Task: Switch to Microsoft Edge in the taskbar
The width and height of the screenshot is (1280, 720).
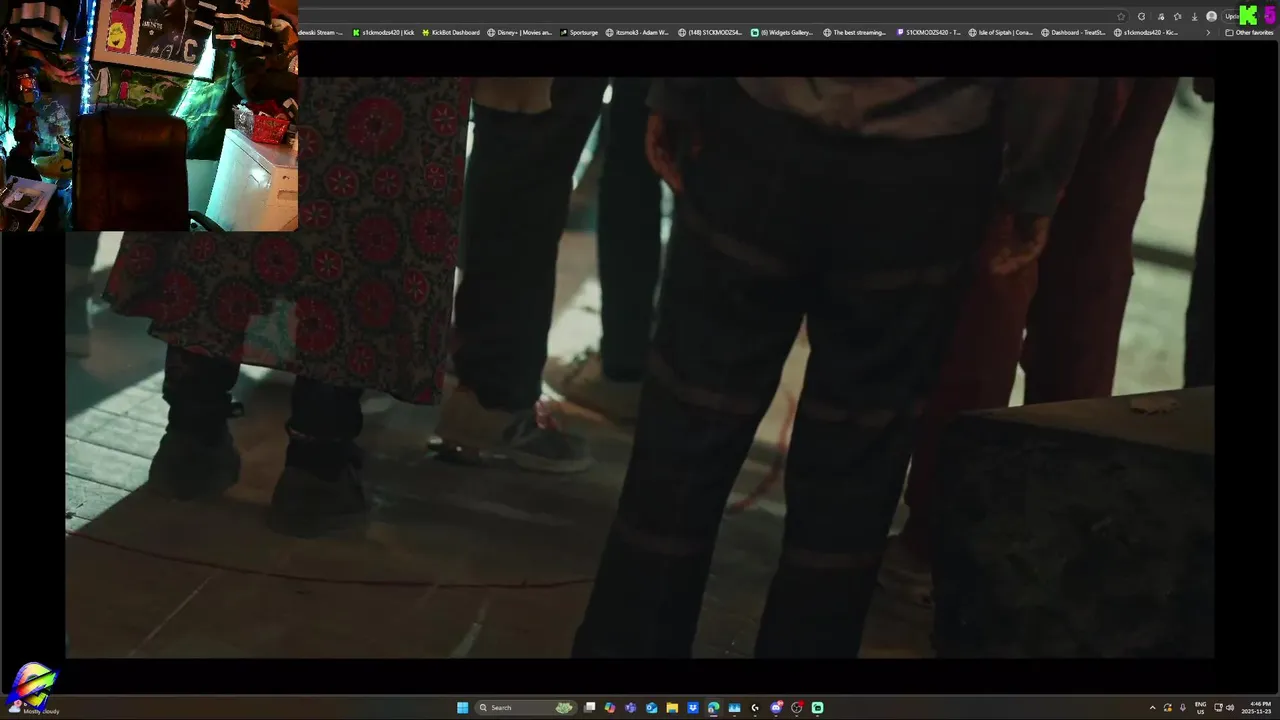Action: pyautogui.click(x=713, y=708)
